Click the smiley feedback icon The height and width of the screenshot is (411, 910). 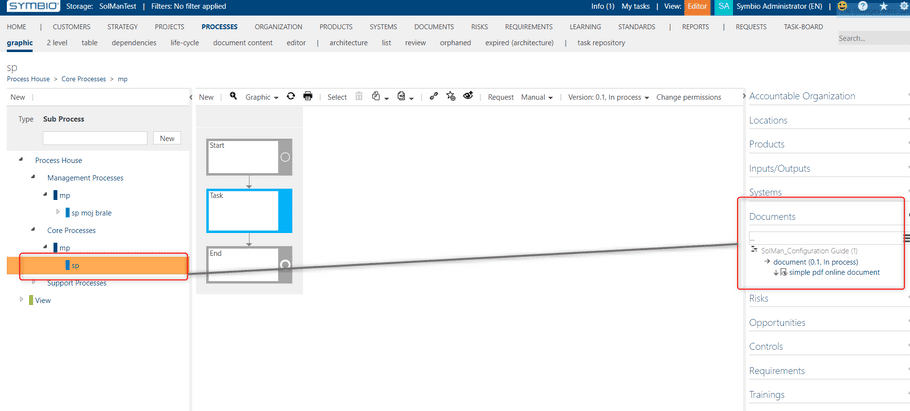point(842,6)
